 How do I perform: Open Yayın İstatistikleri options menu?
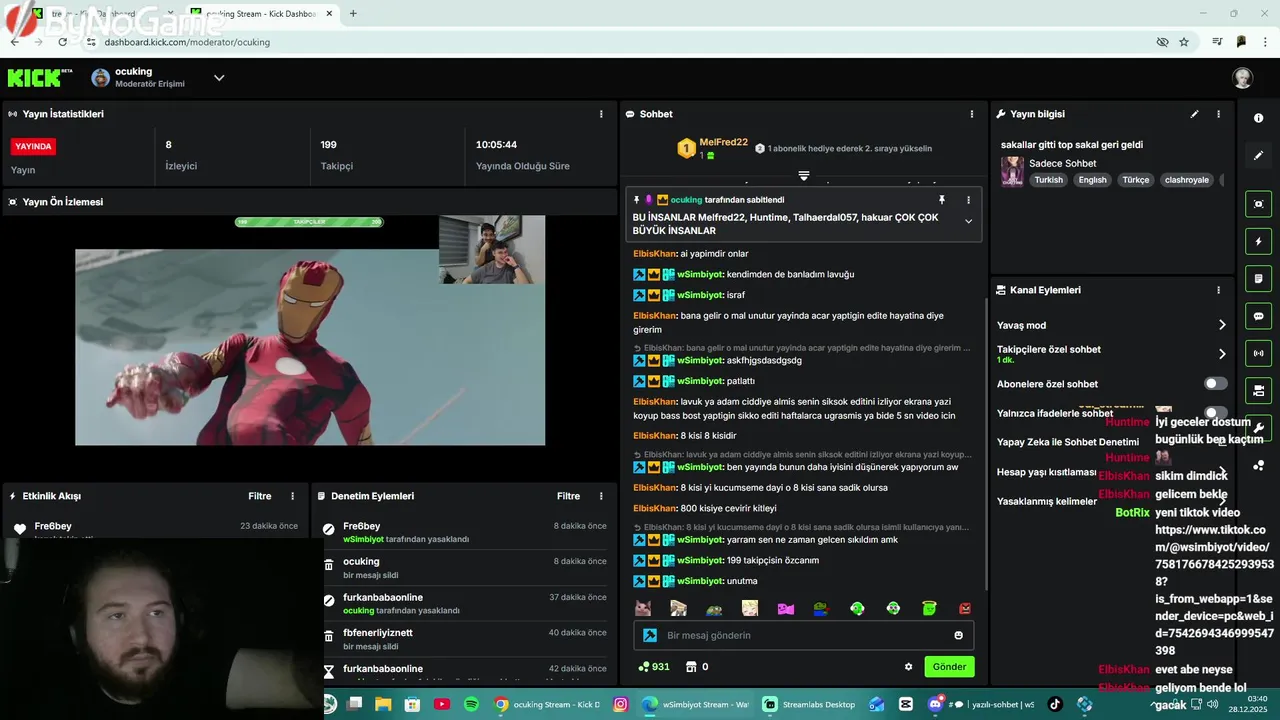[601, 114]
